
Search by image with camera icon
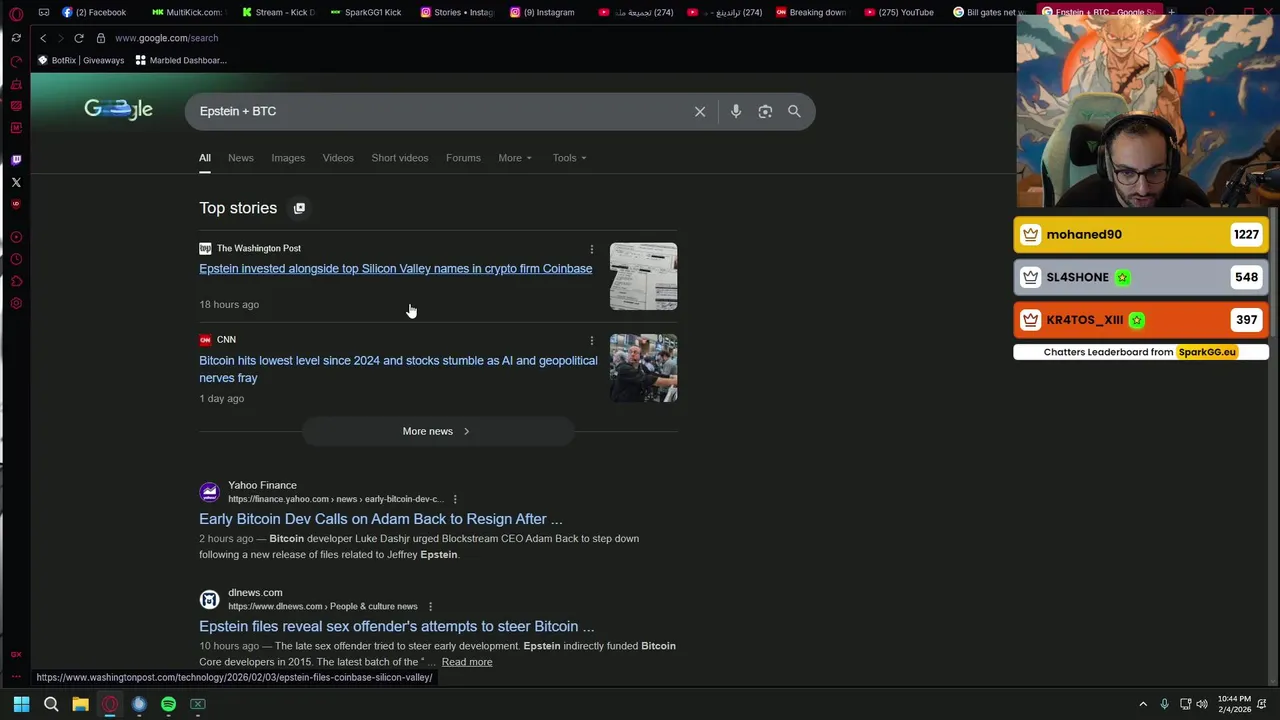point(765,111)
